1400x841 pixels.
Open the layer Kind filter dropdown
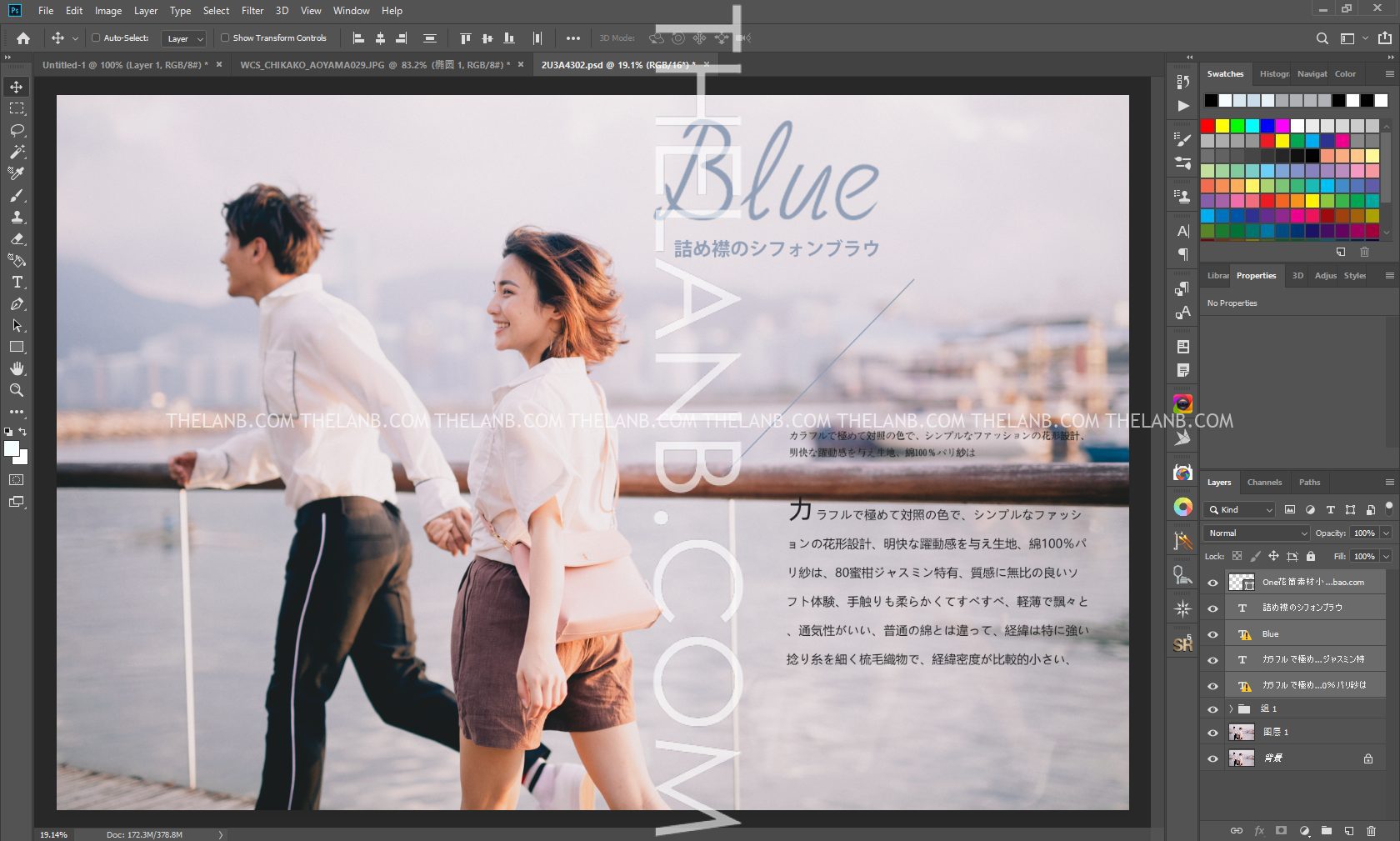click(1240, 509)
